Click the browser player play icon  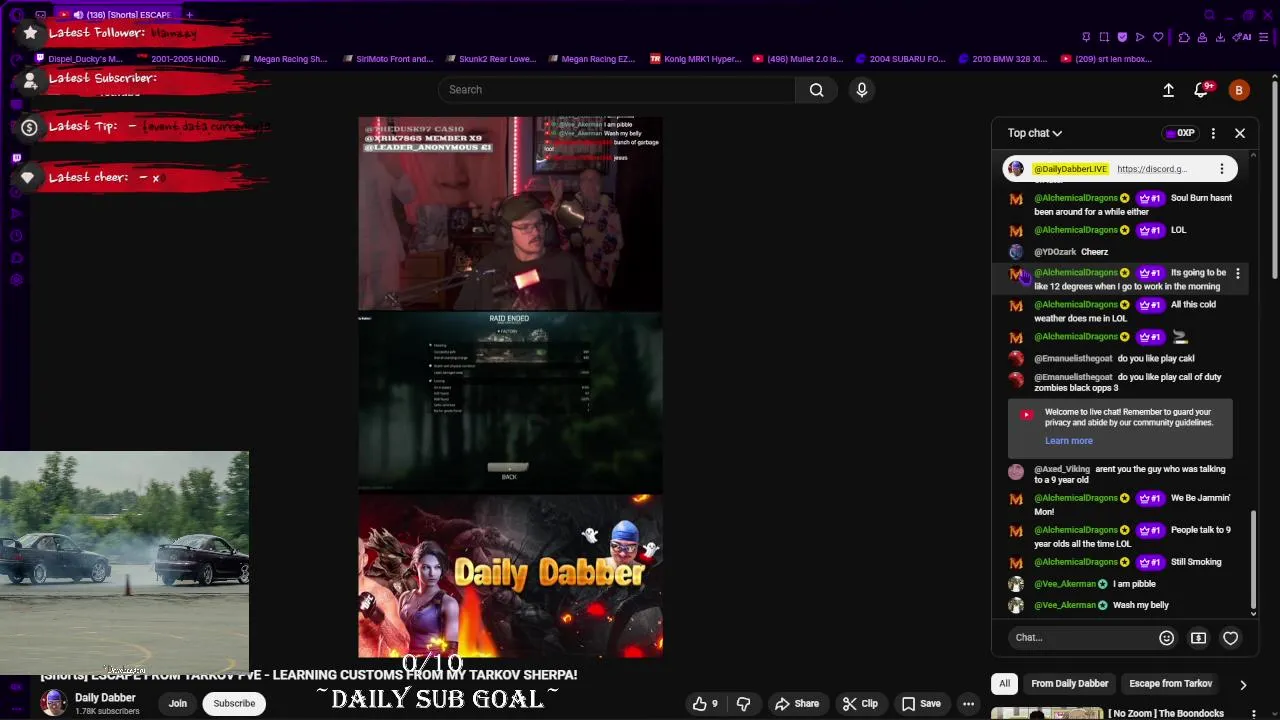[1140, 37]
